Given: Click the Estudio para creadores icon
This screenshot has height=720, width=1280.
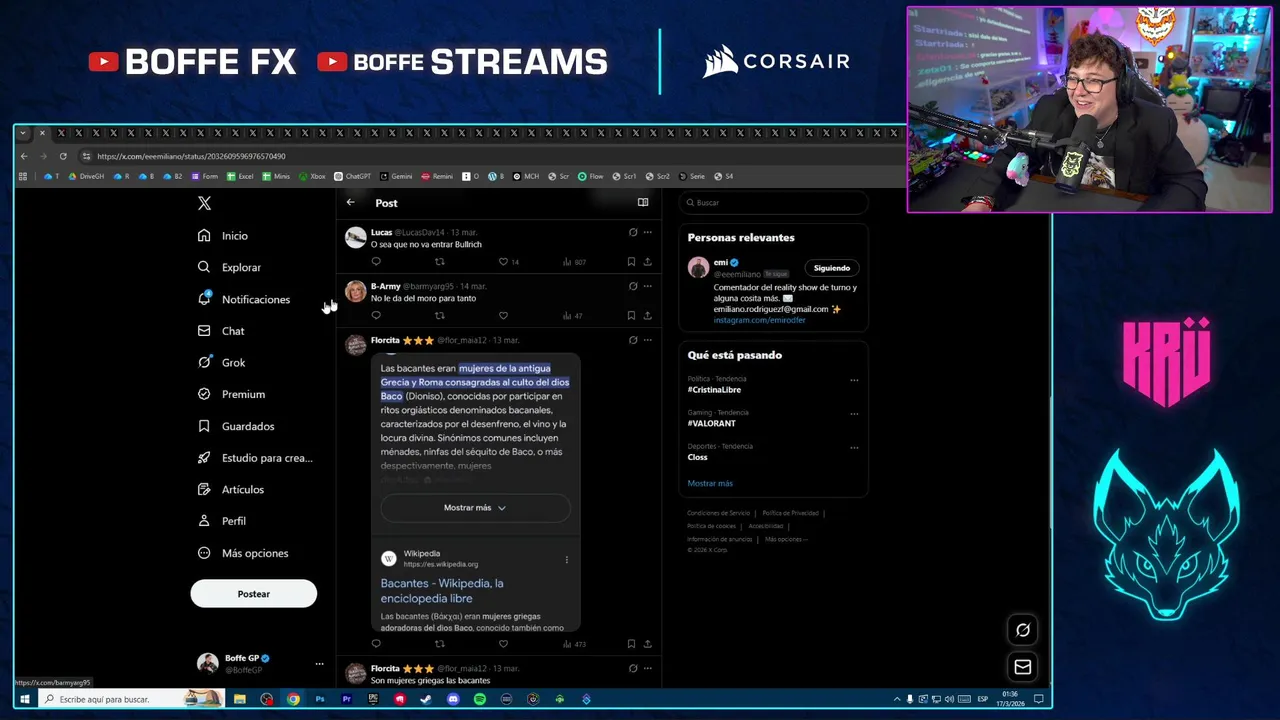Looking at the screenshot, I should [204, 458].
